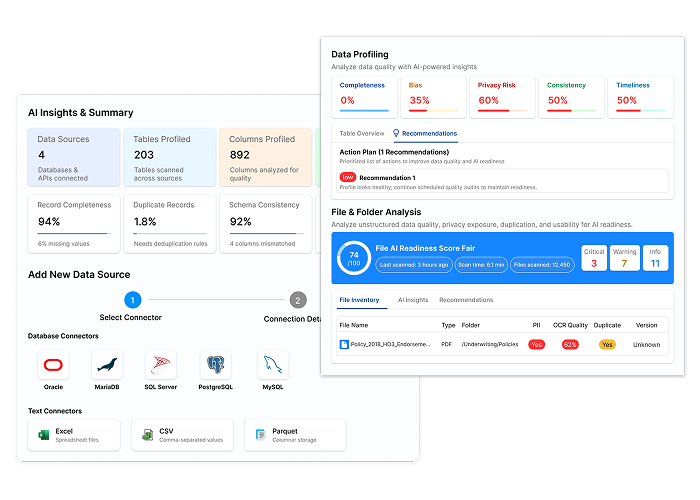This screenshot has height=500, width=700.
Task: Click the Action Plan (1 Recommendations) heading
Action: [394, 152]
